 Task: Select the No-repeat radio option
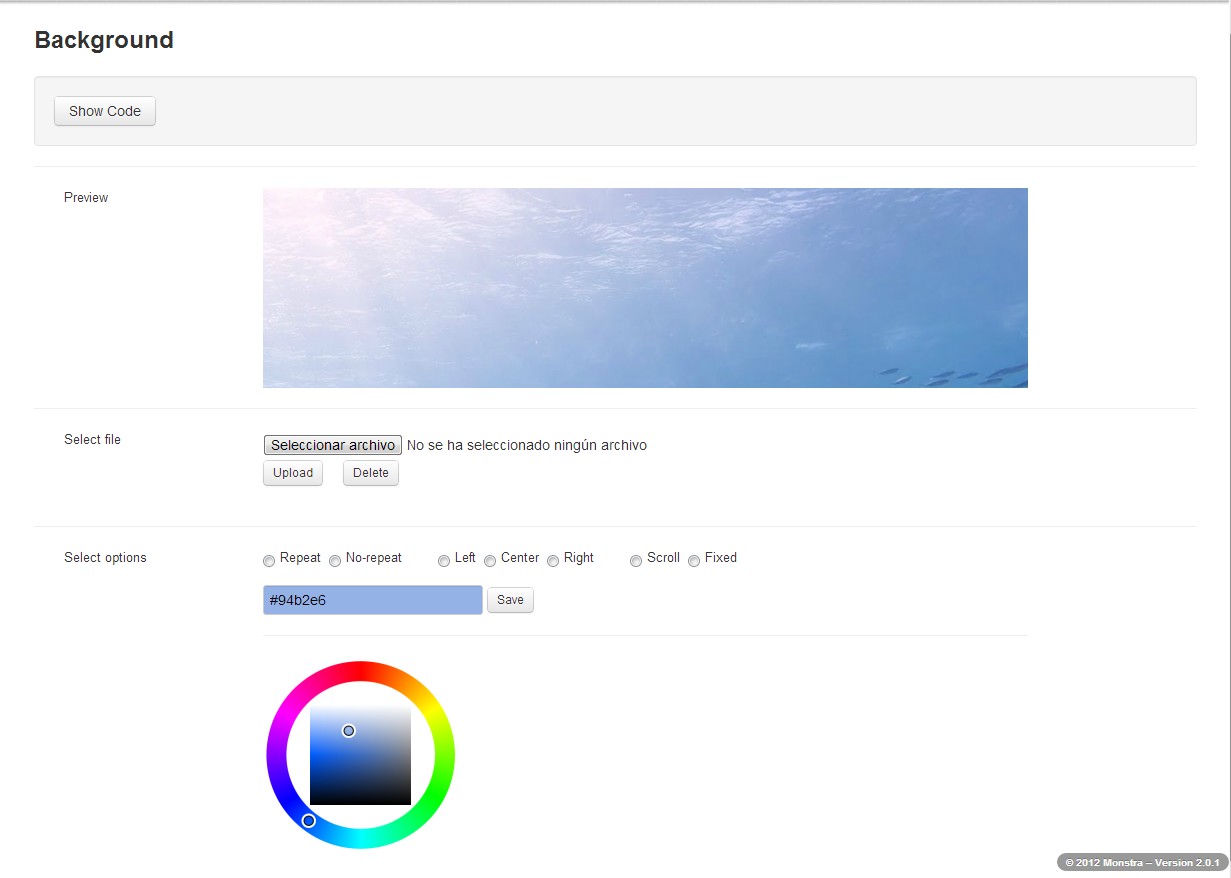(x=335, y=561)
